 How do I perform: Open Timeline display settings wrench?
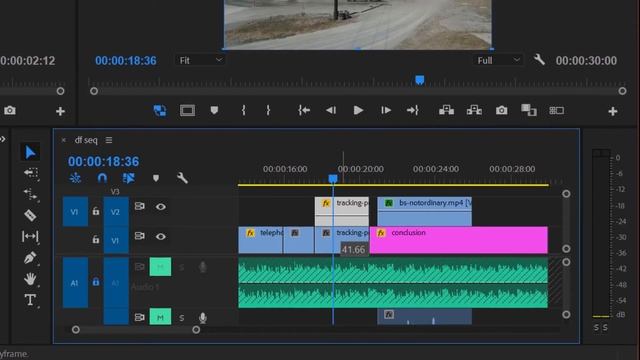[182, 178]
